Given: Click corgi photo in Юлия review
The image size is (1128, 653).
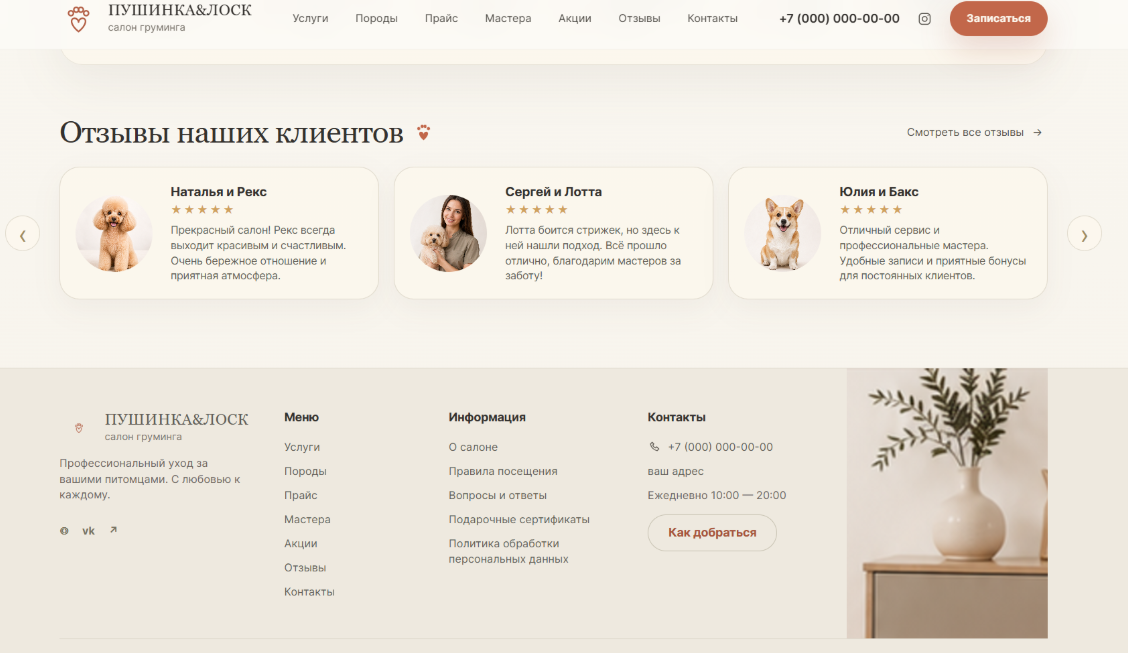Looking at the screenshot, I should click(x=783, y=234).
